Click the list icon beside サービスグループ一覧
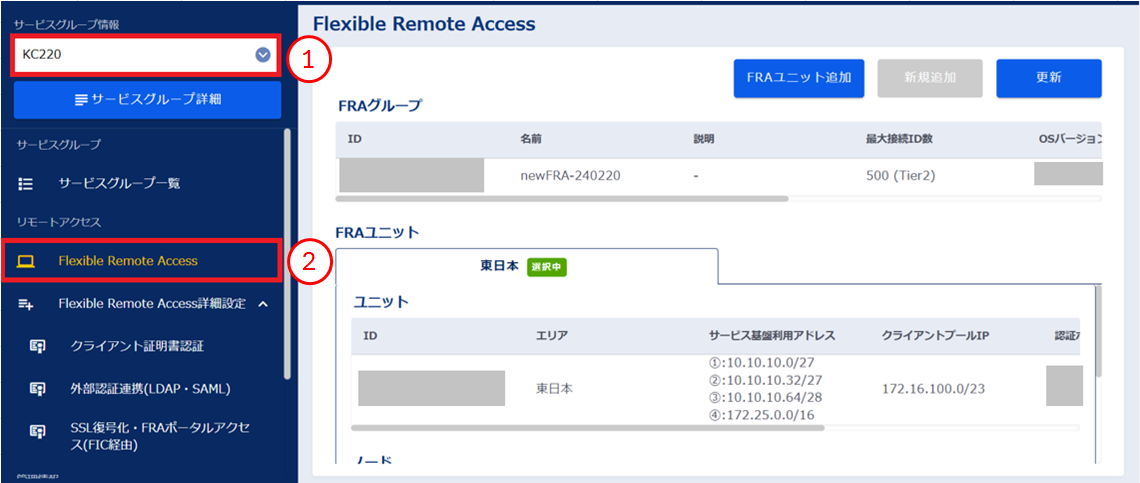The width and height of the screenshot is (1140, 483). coord(27,184)
